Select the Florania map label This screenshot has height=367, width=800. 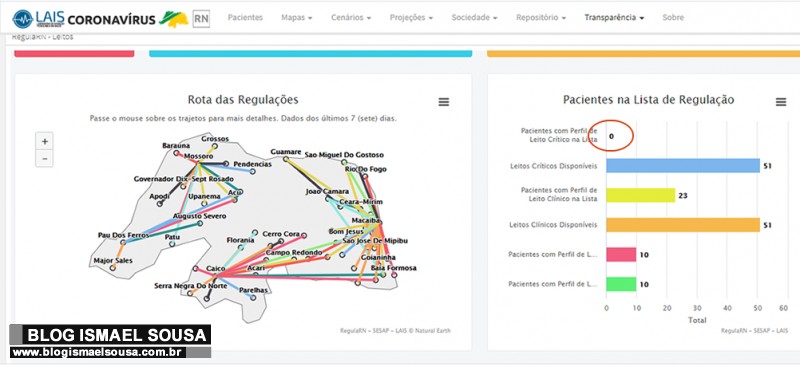pos(240,240)
